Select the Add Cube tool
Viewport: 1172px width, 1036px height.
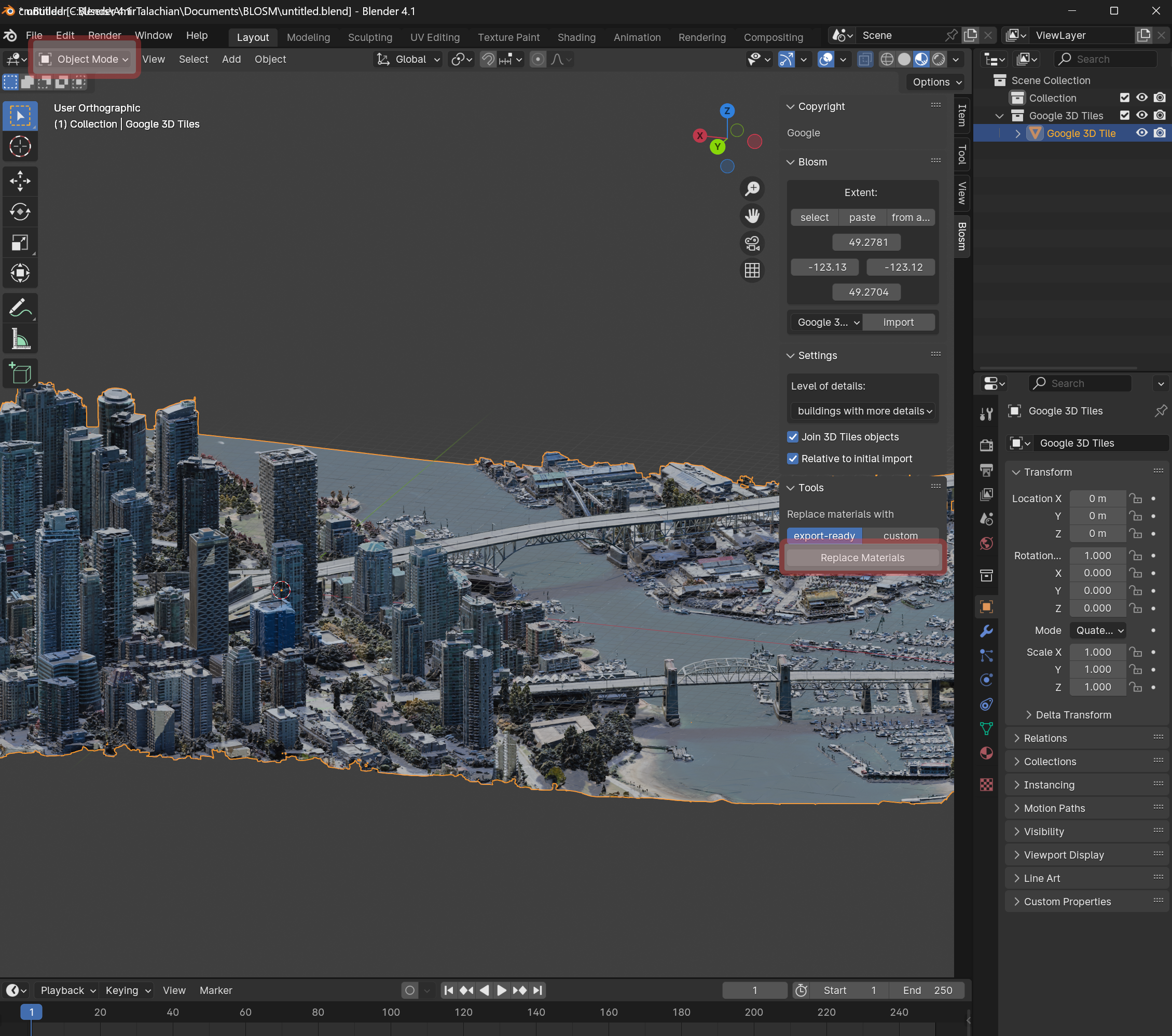click(x=20, y=373)
